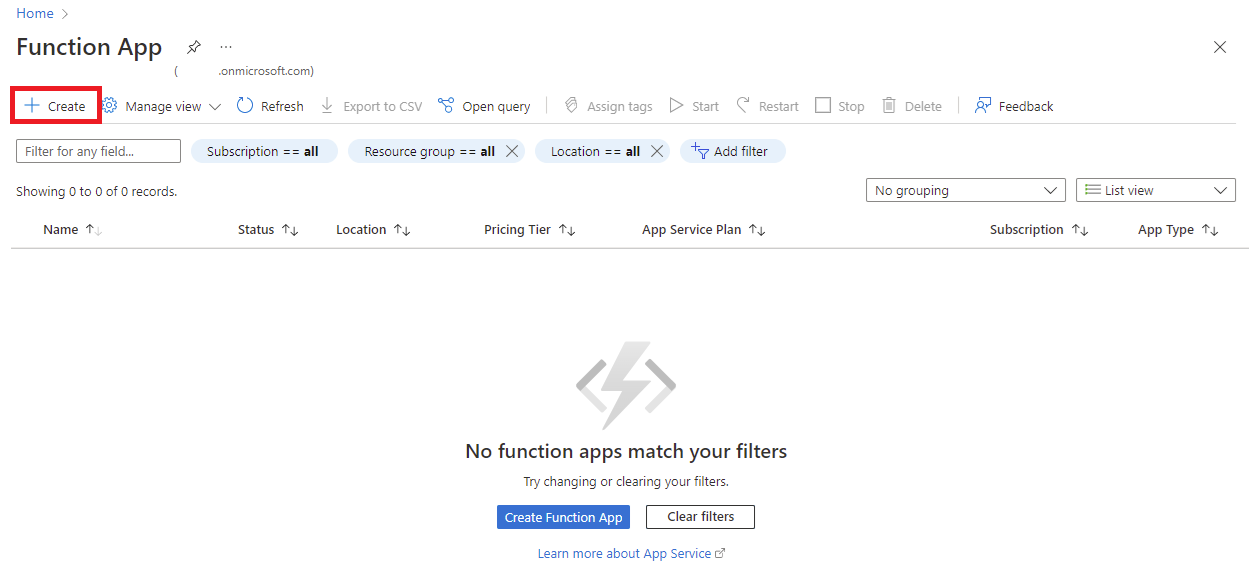Sort by App Service Plan column
Screen dimensions: 1249x573
(704, 230)
